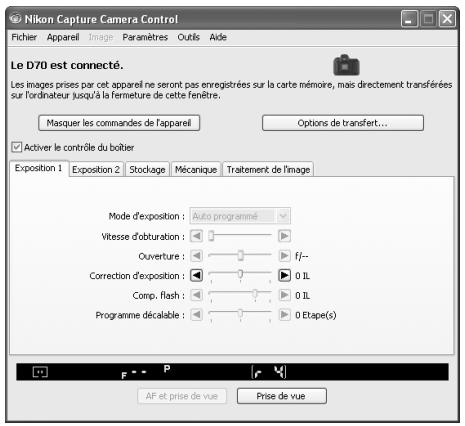Image resolution: width=465 pixels, height=426 pixels.
Task: Click the Programme décalable slider
Action: [240, 315]
